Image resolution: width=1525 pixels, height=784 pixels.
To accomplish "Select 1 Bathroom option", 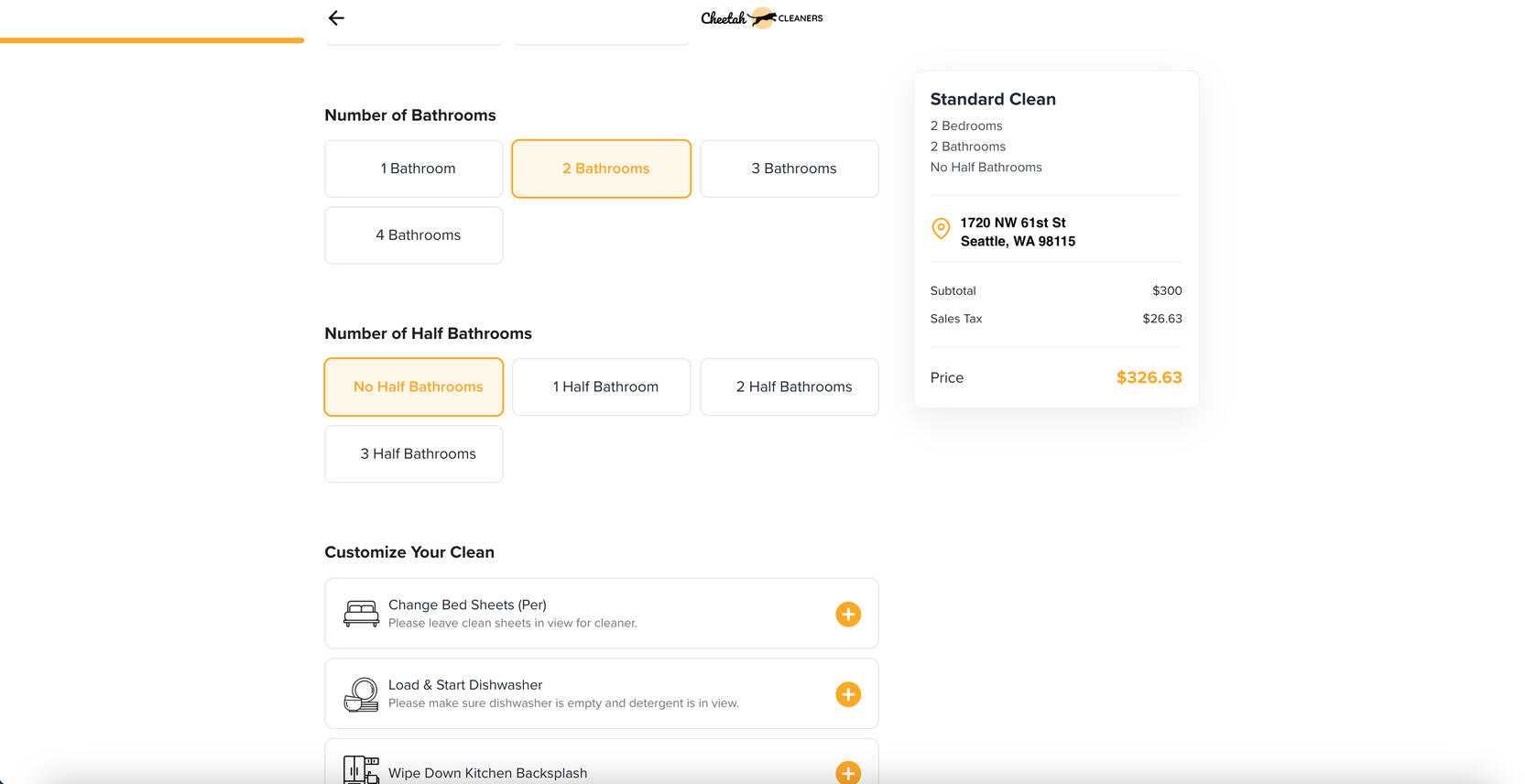I will click(414, 169).
